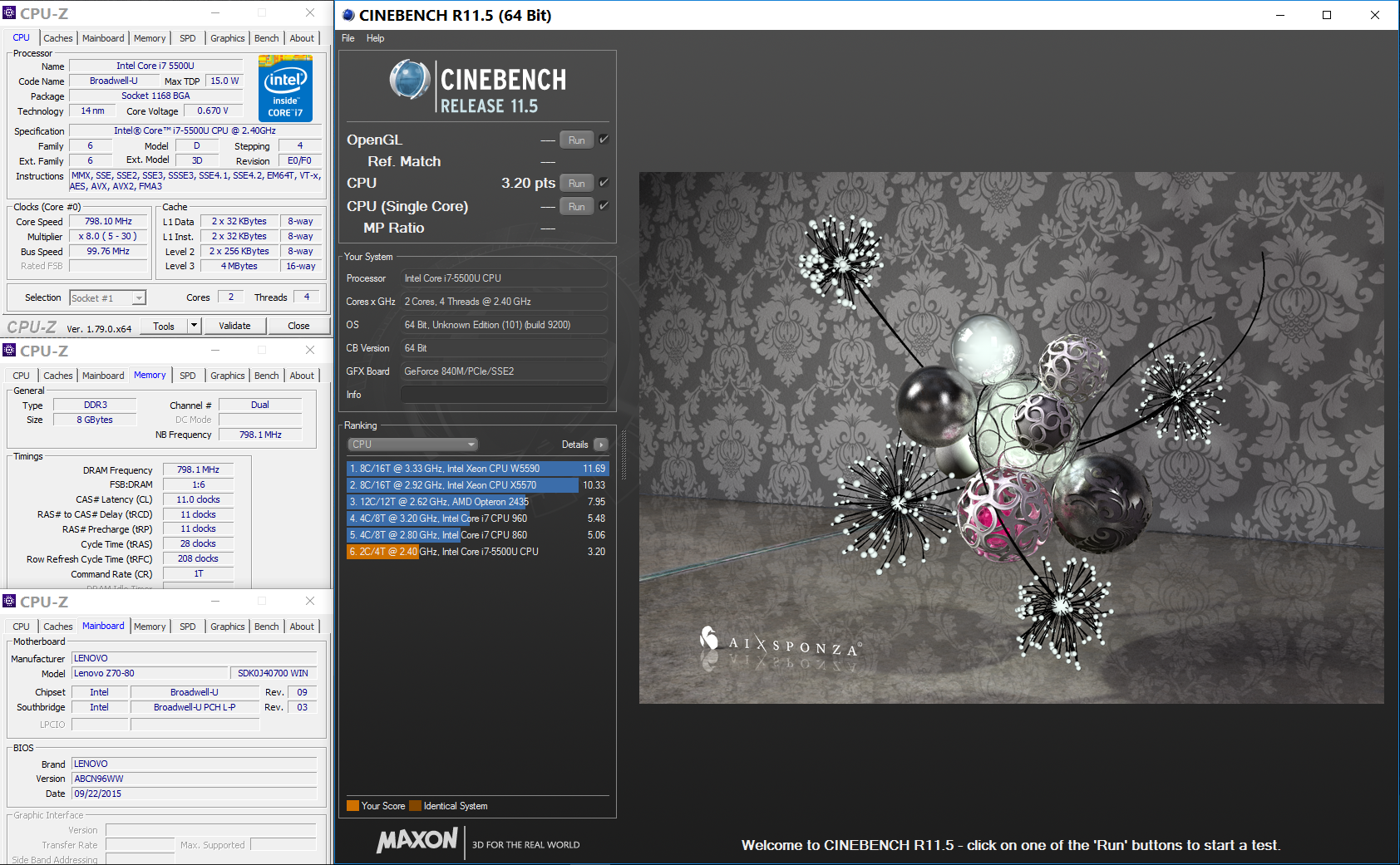Viewport: 1400px width, 865px height.
Task: Open the Help menu in Cinebench
Action: click(x=376, y=38)
